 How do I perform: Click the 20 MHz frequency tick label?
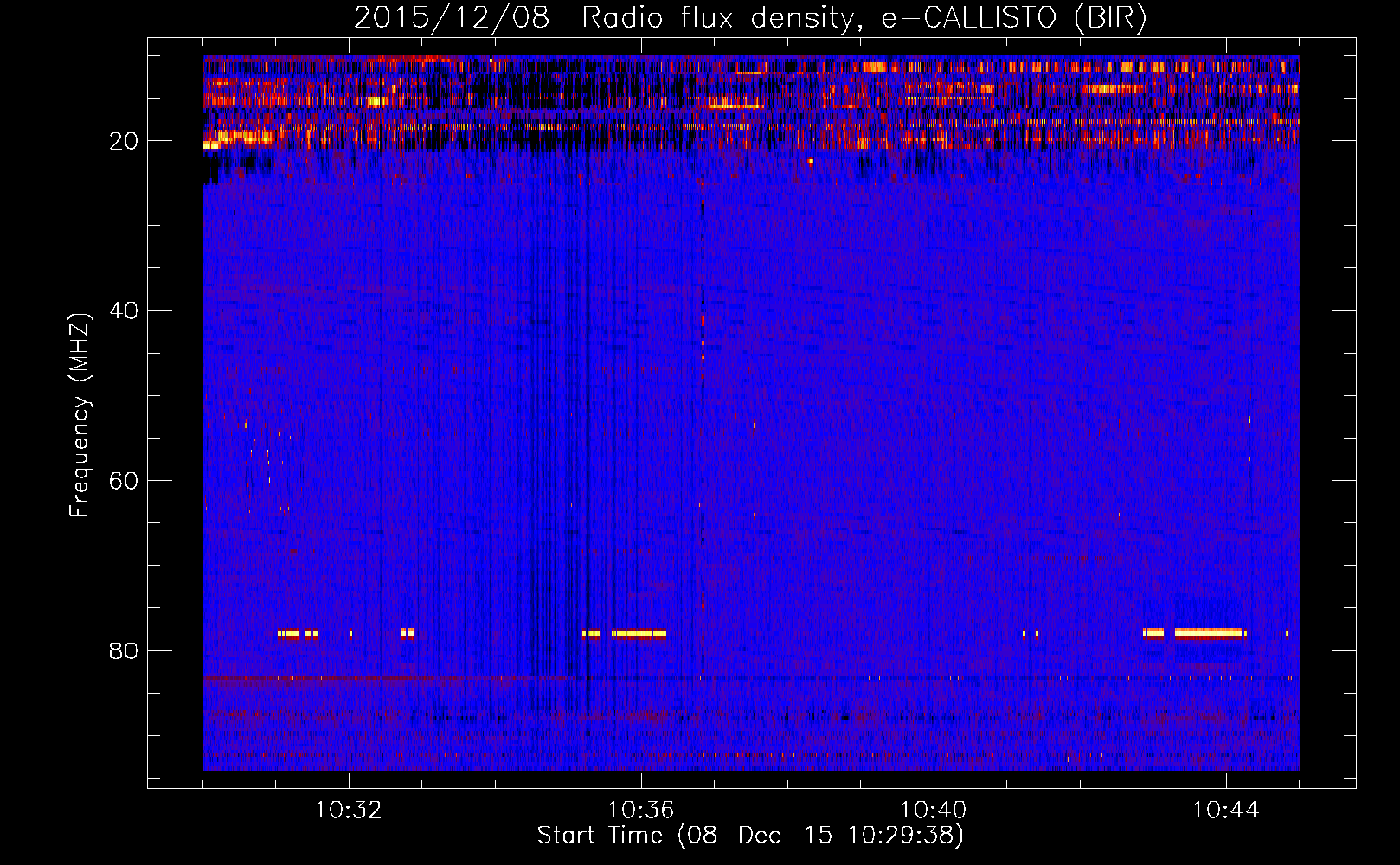point(125,140)
